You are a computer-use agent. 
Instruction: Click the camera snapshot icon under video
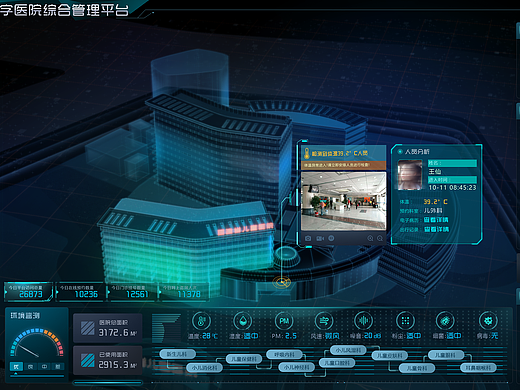tap(308, 238)
